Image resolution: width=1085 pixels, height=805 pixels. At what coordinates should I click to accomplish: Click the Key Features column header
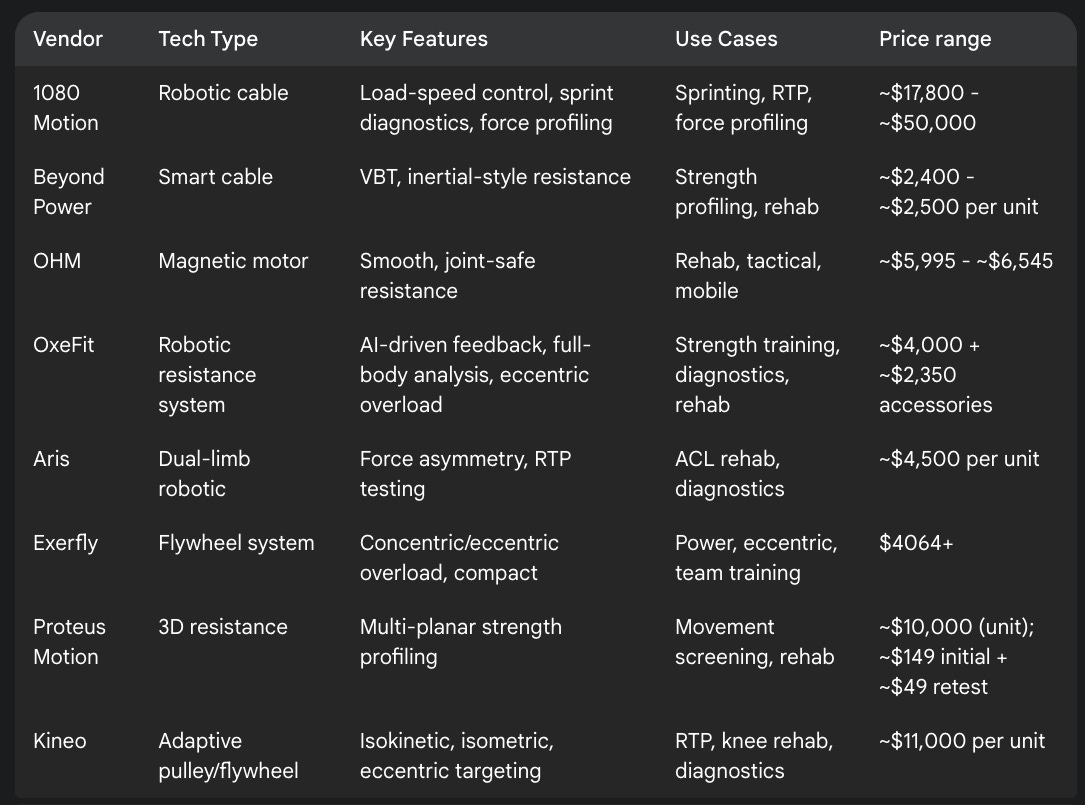click(x=423, y=39)
